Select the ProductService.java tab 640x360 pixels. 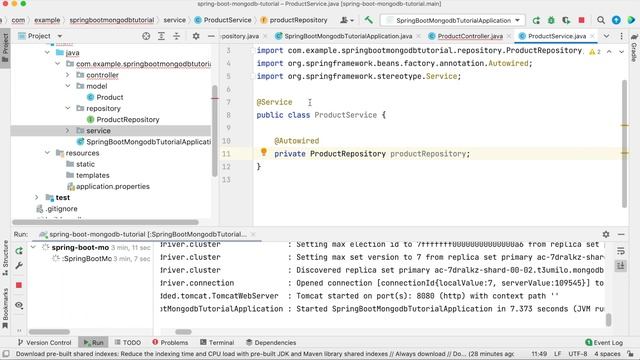tap(556, 36)
